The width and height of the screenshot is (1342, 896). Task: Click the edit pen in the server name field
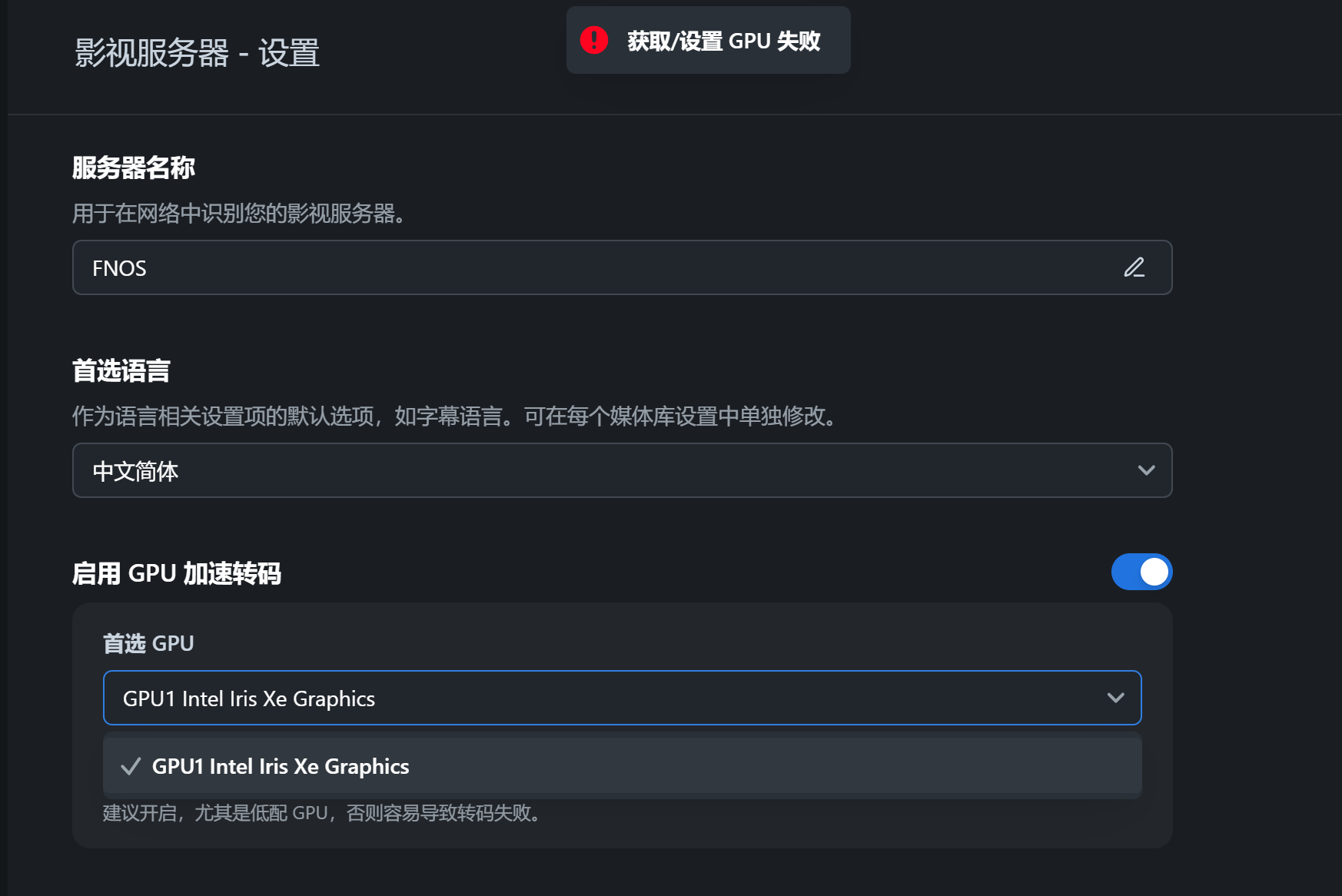point(1134,268)
